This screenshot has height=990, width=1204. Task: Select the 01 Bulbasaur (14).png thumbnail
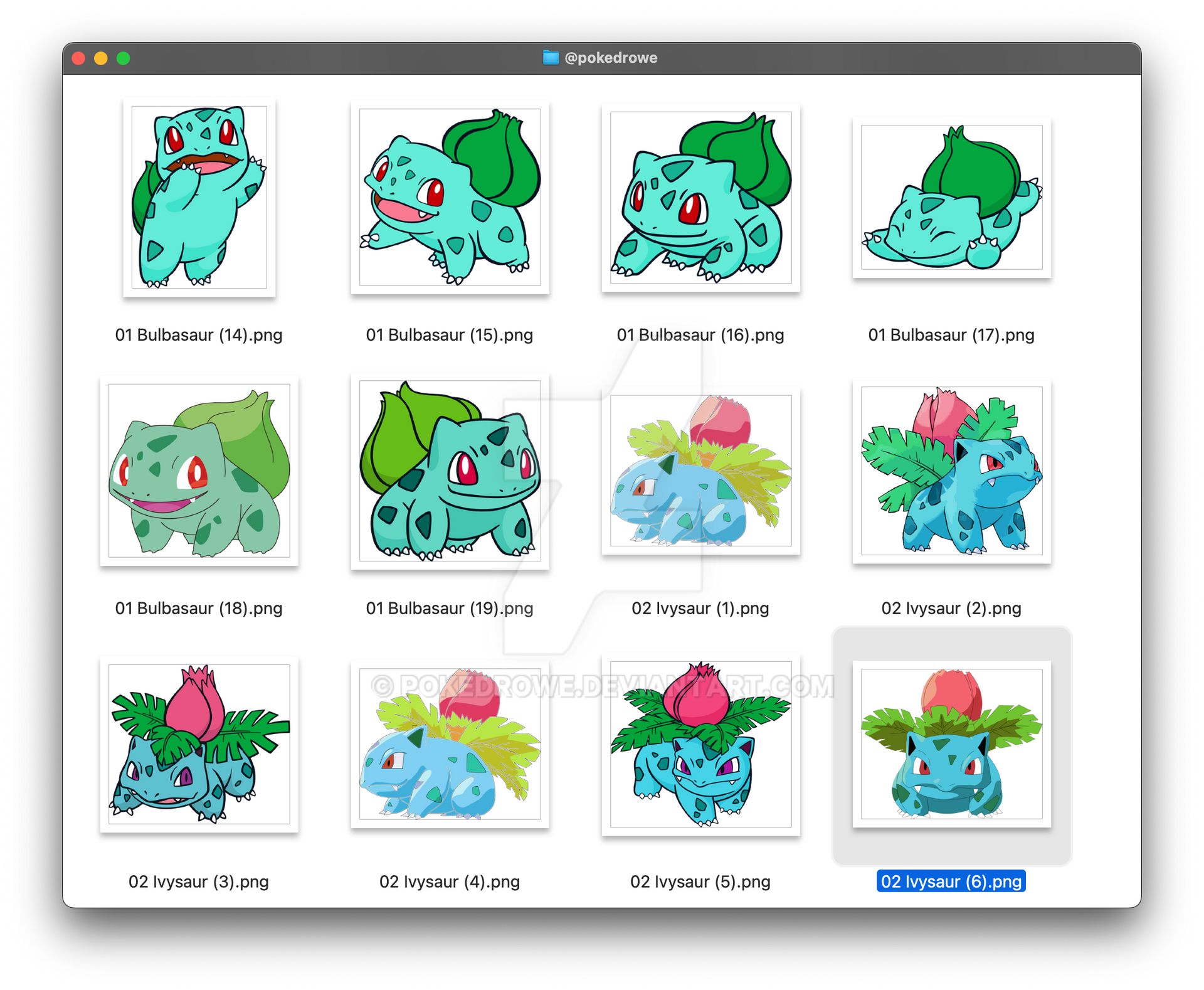(x=199, y=197)
